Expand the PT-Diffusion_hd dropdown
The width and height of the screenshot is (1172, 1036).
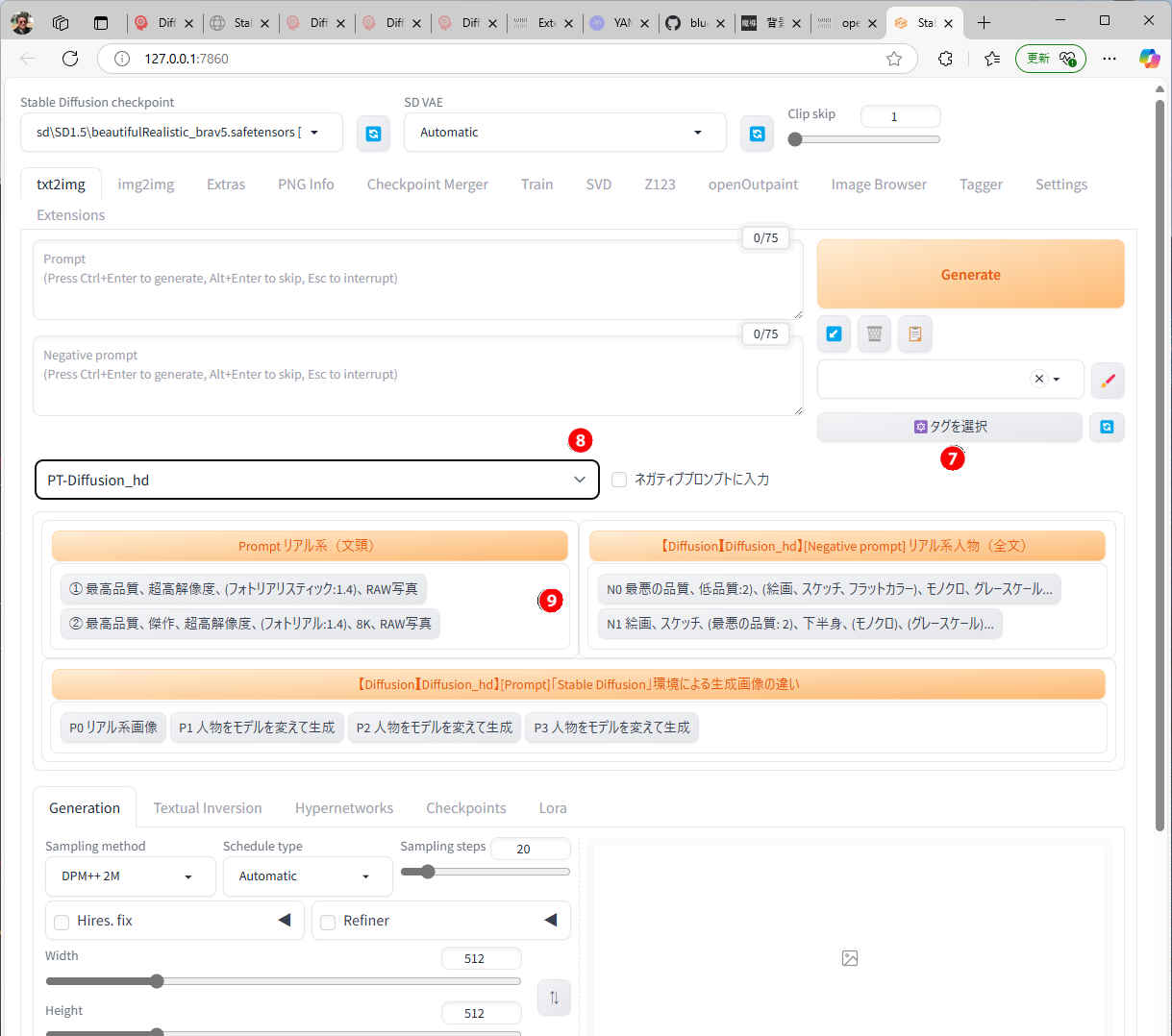(x=316, y=480)
